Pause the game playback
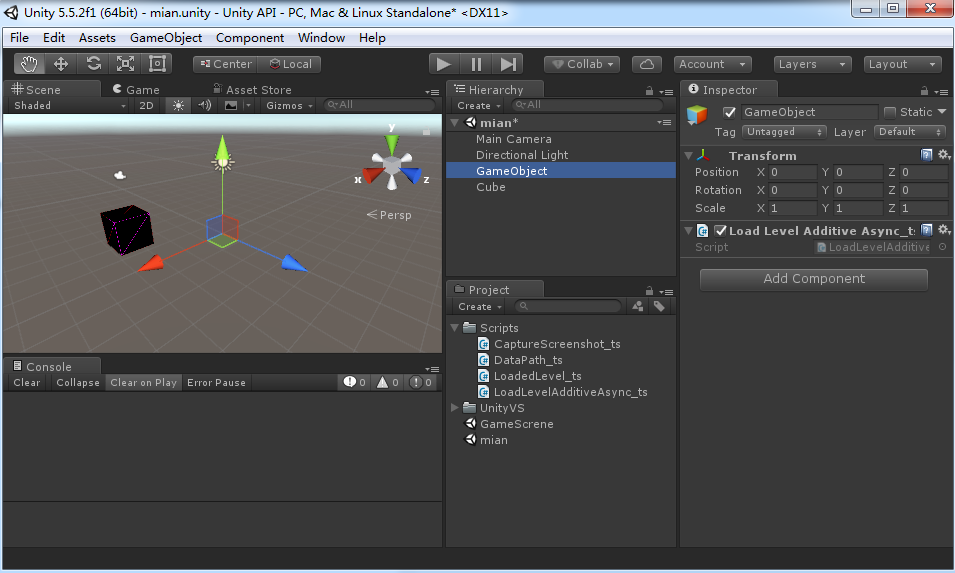955x573 pixels. 476,64
